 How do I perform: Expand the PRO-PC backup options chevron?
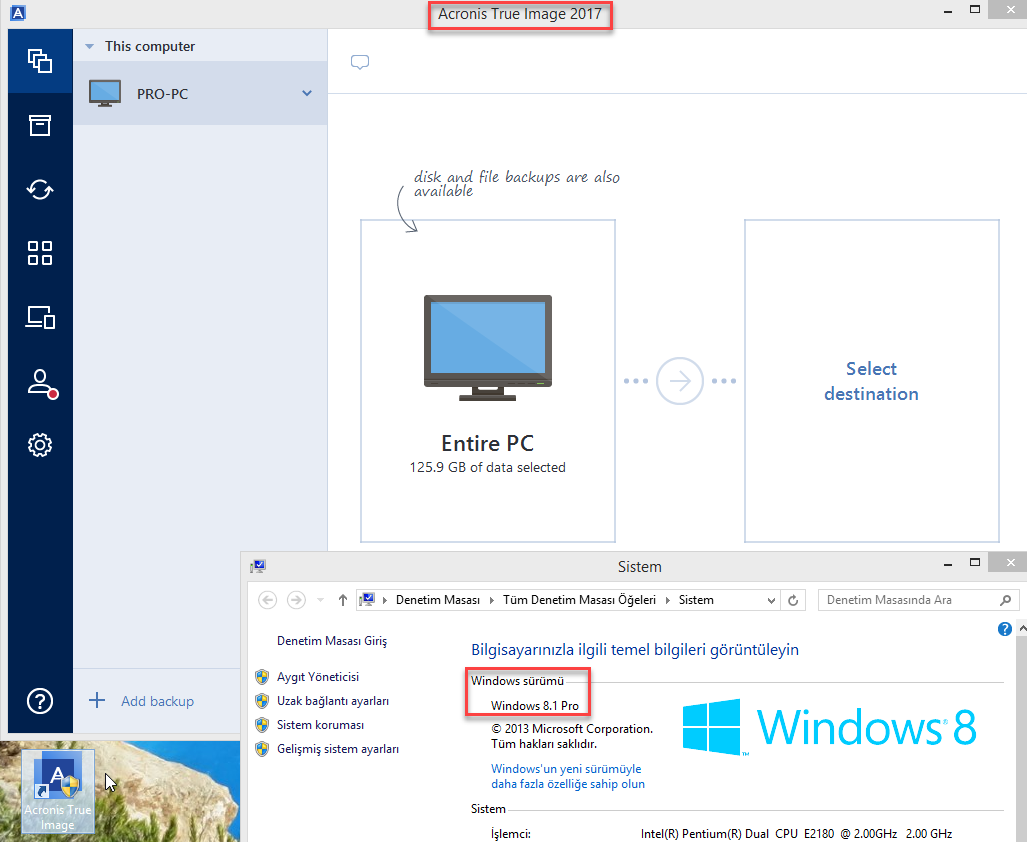pos(307,94)
